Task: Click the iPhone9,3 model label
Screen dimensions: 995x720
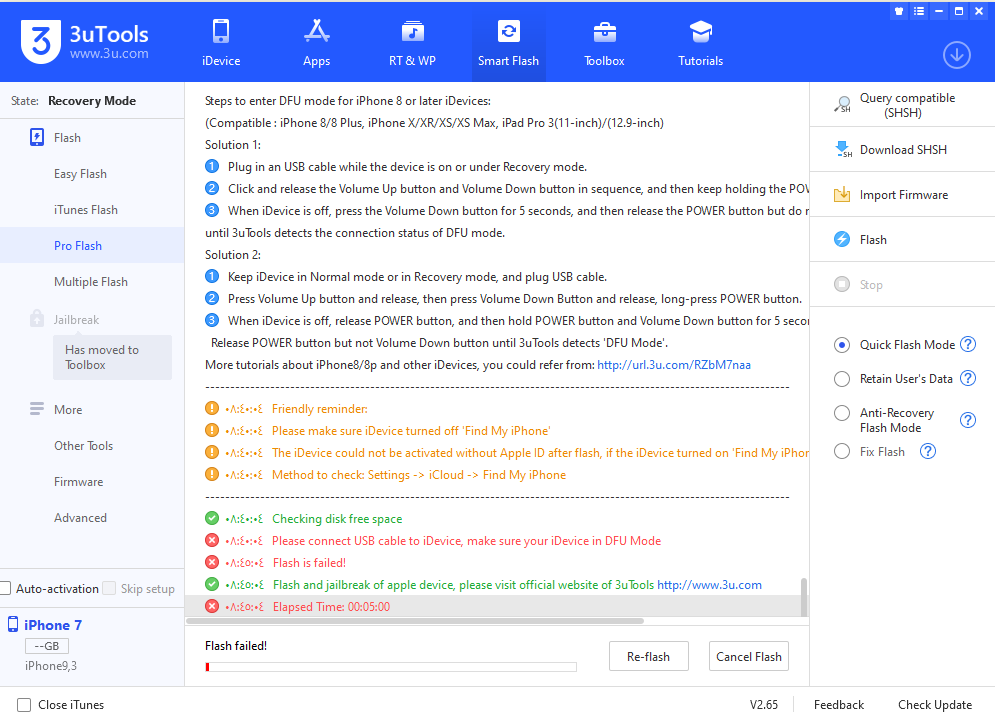Action: tap(51, 665)
